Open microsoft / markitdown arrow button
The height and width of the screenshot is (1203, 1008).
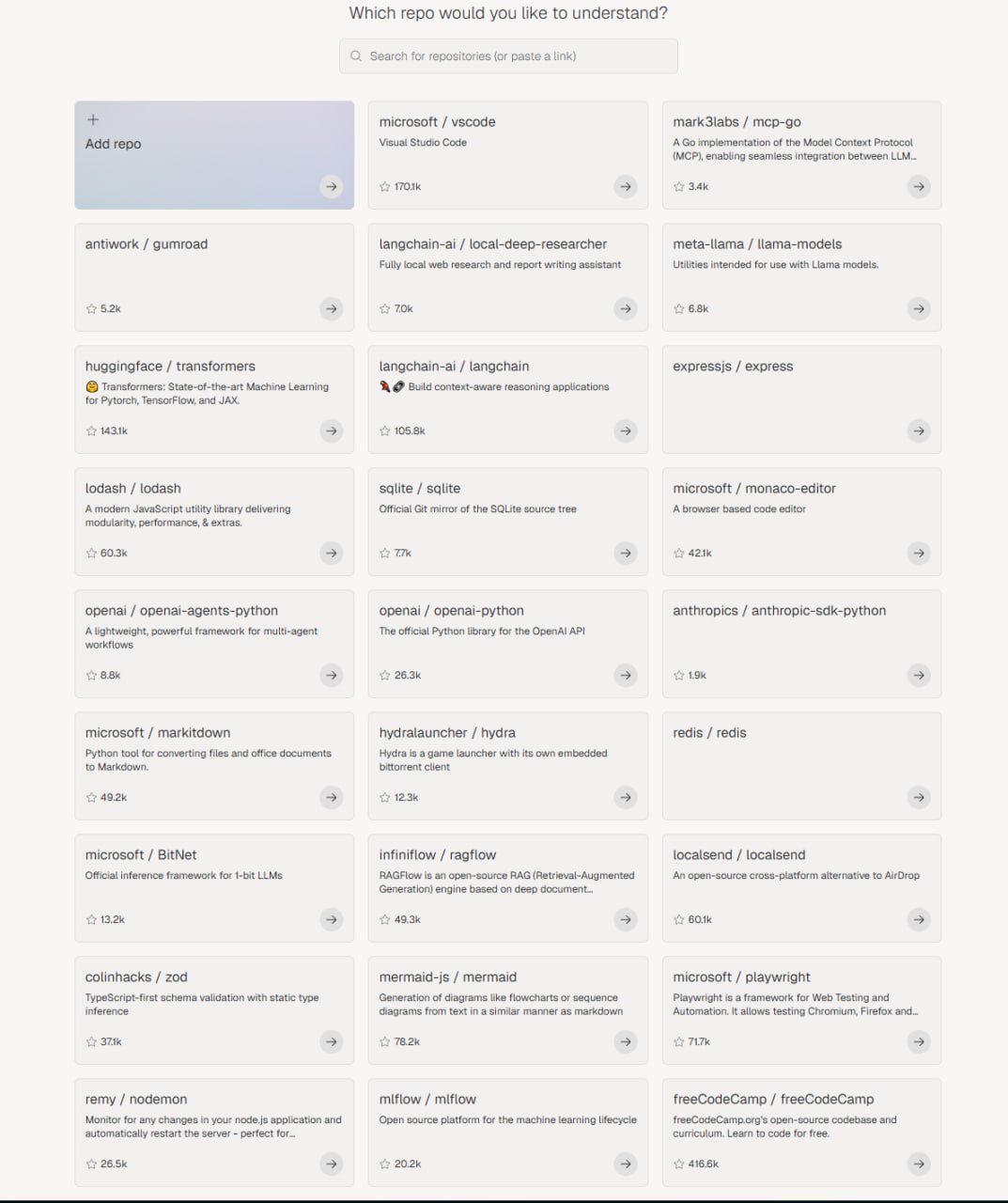point(332,798)
